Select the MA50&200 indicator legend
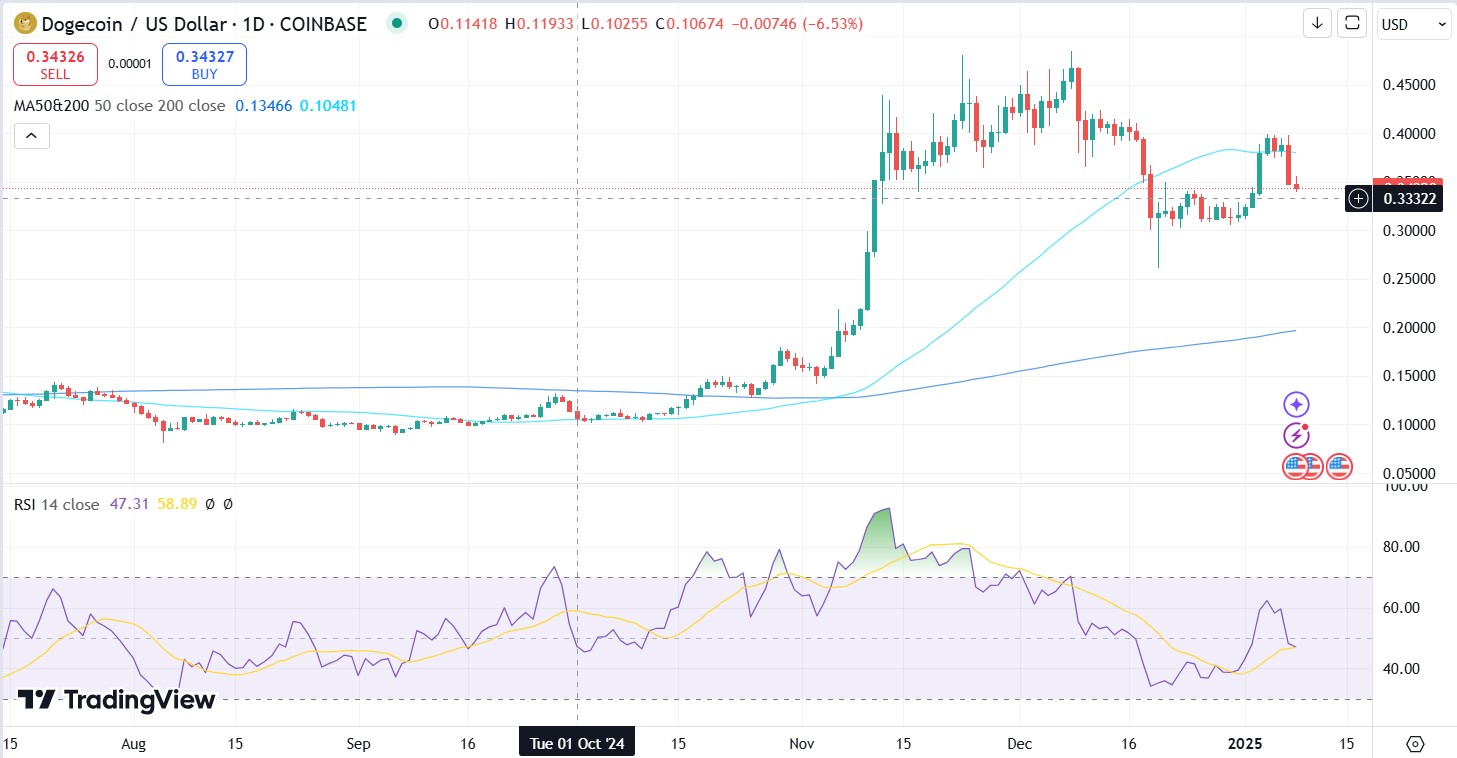This screenshot has height=758, width=1457. pyautogui.click(x=50, y=105)
